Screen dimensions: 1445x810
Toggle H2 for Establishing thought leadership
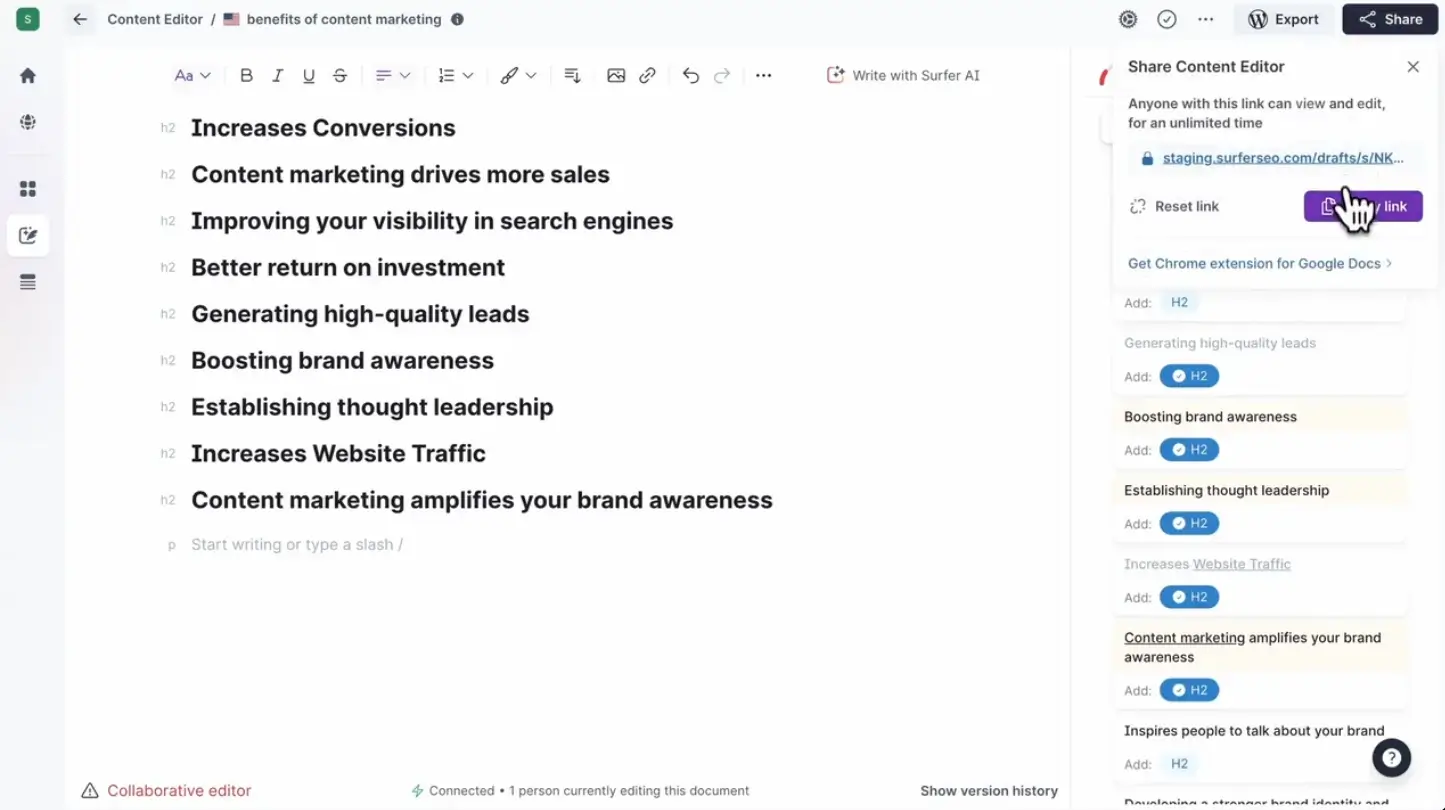coord(1189,523)
